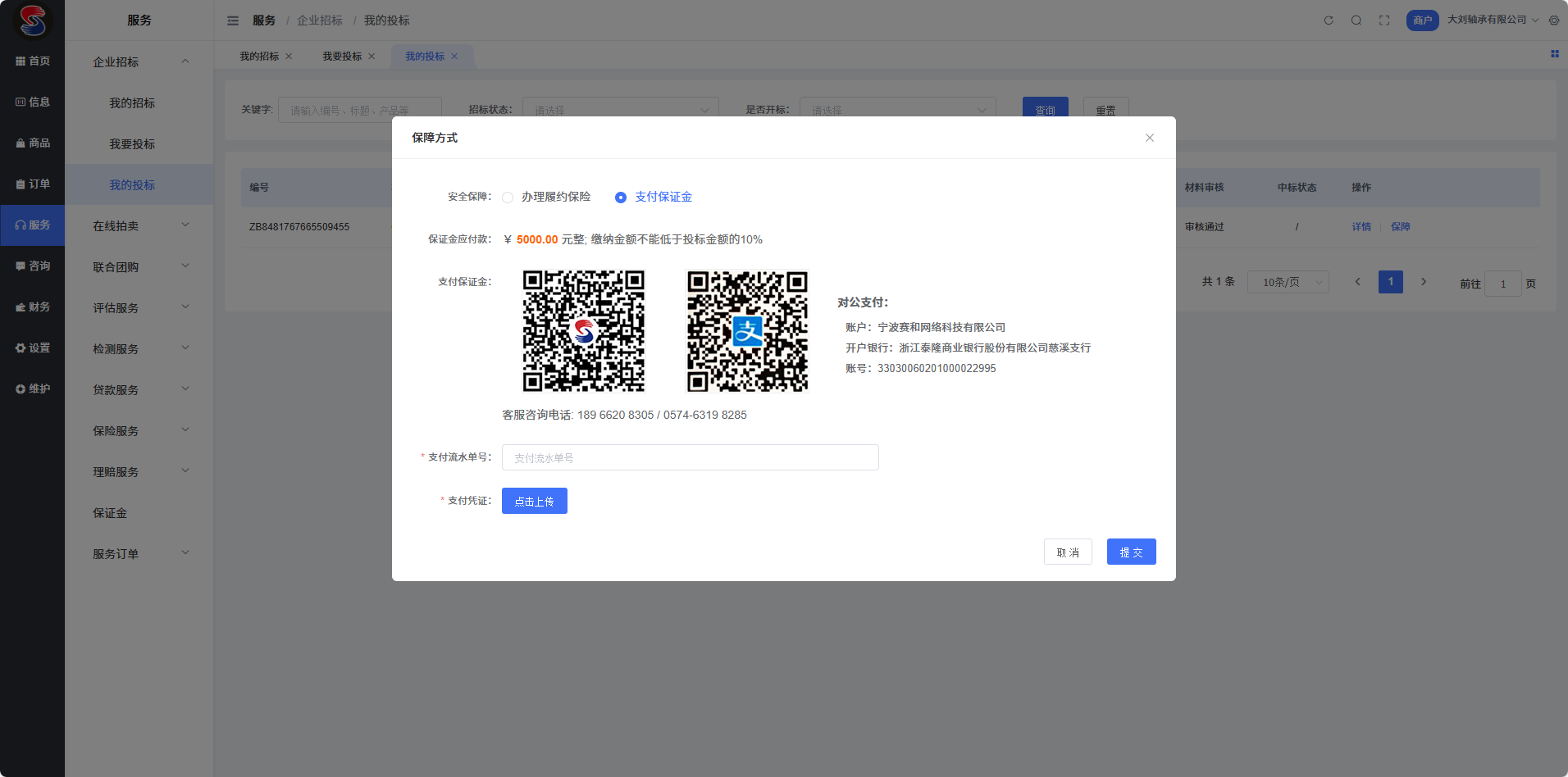1568x777 pixels.
Task: Click the 点击上传 upload button
Action: tap(534, 501)
